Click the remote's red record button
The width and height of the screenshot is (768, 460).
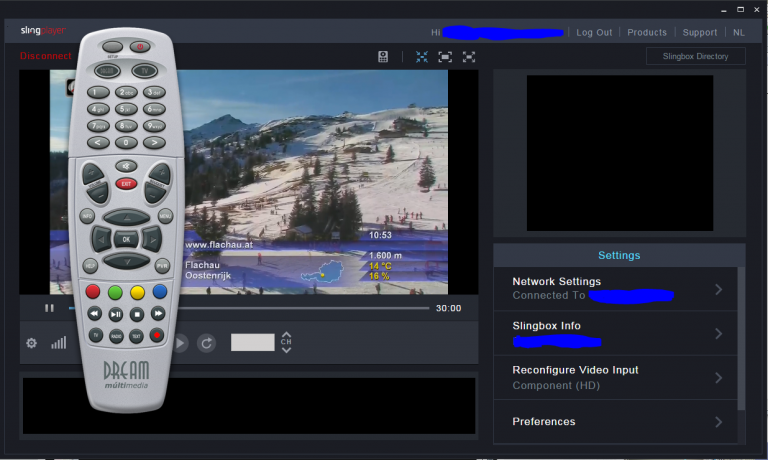[157, 336]
